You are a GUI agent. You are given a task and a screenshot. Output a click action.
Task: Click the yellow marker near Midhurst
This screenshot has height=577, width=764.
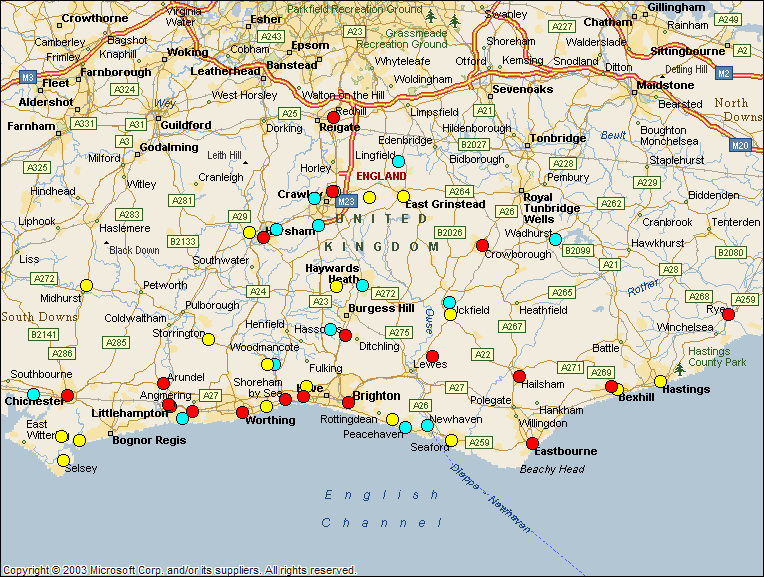point(86,285)
